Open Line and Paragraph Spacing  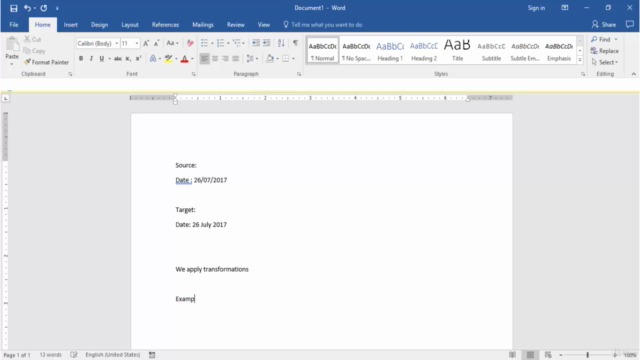click(x=250, y=59)
